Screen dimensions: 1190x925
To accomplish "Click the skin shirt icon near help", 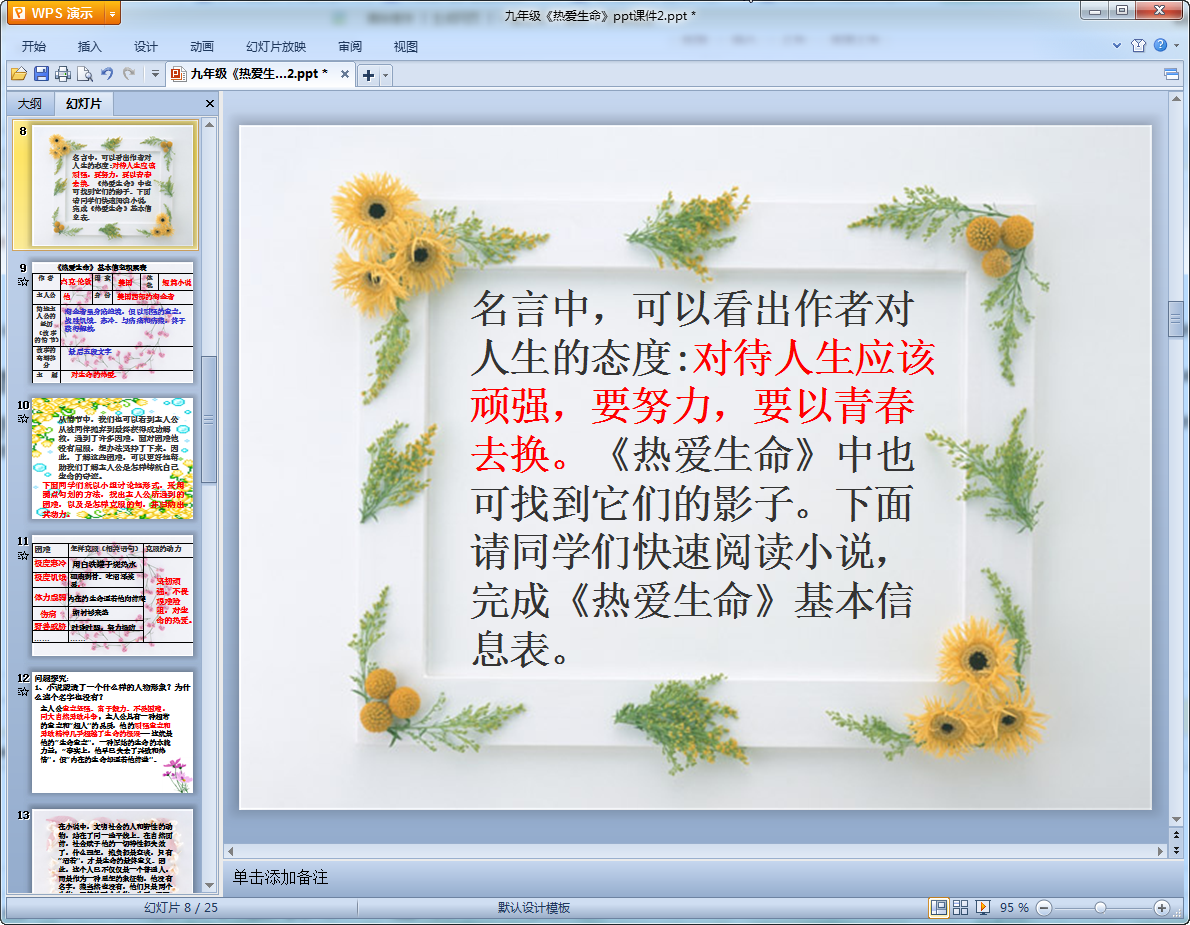I will (x=1138, y=45).
